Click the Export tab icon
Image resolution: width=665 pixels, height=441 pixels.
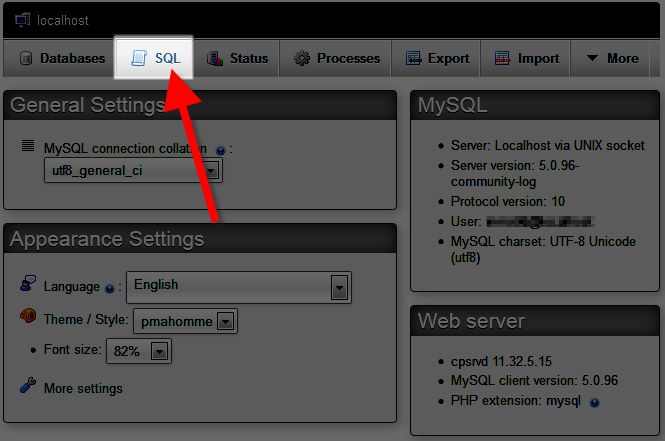click(x=413, y=59)
